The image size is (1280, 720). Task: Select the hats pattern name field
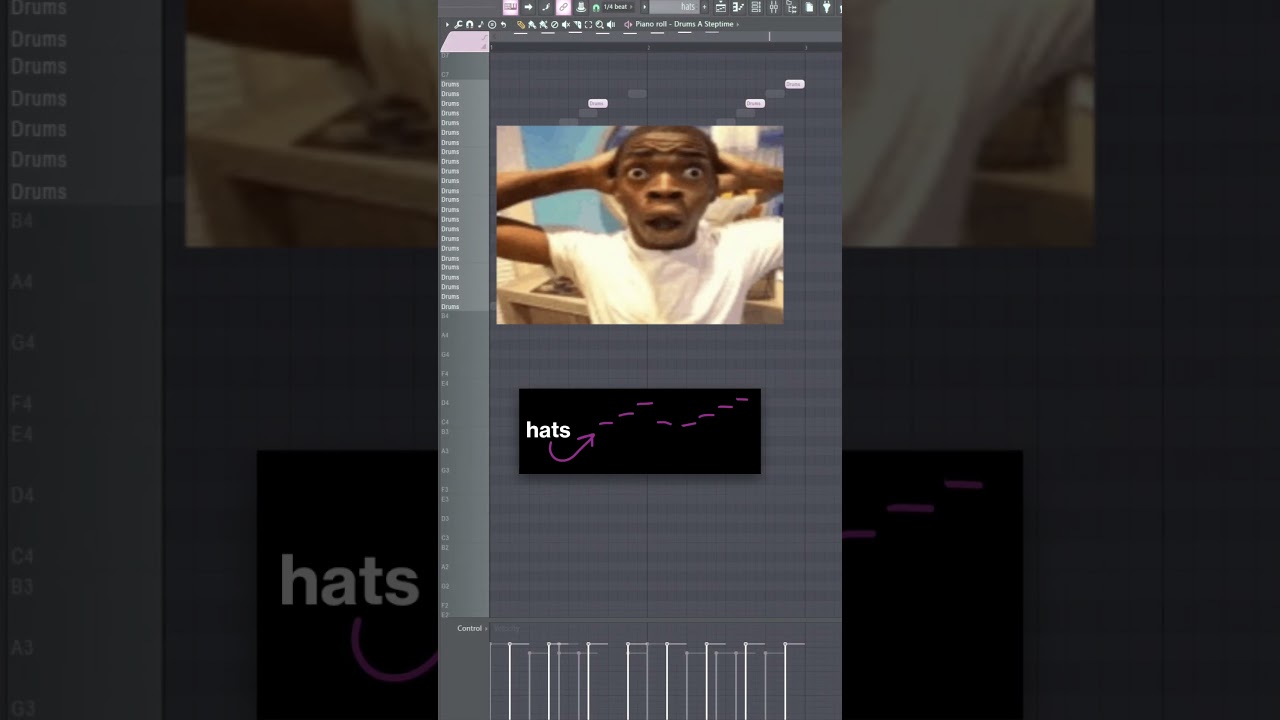click(x=675, y=7)
